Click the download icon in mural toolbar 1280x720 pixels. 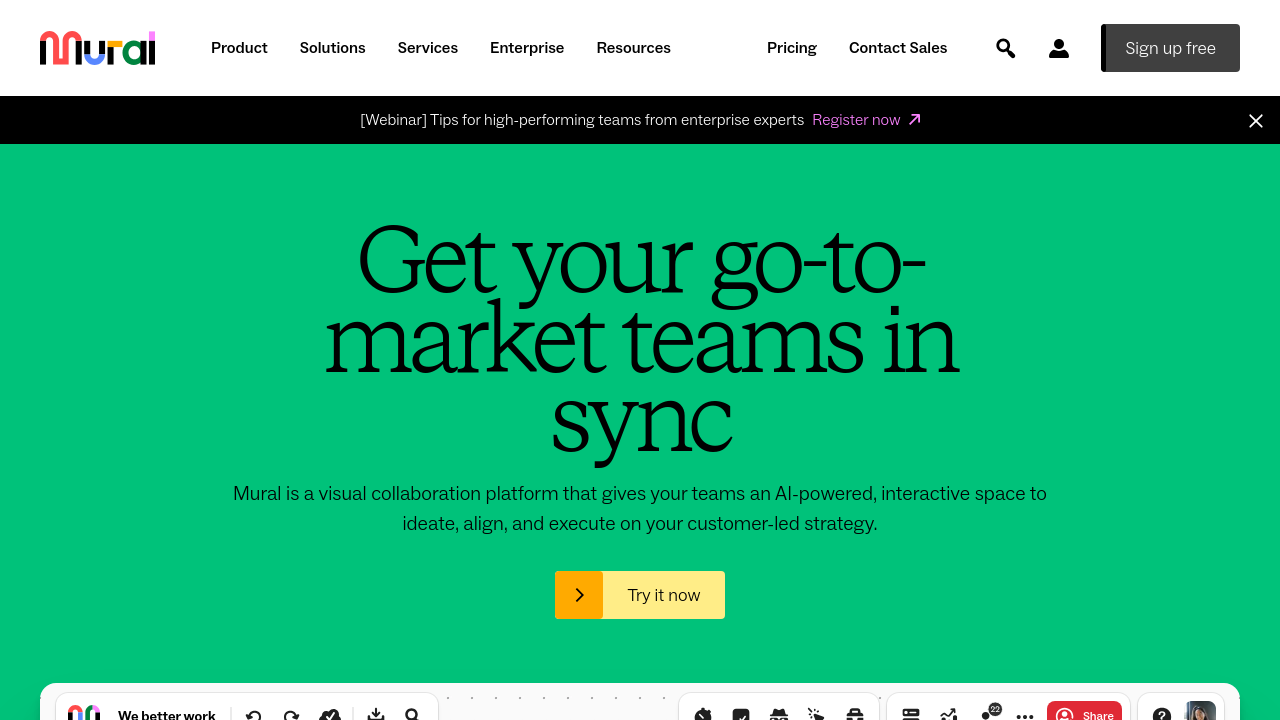tap(376, 714)
